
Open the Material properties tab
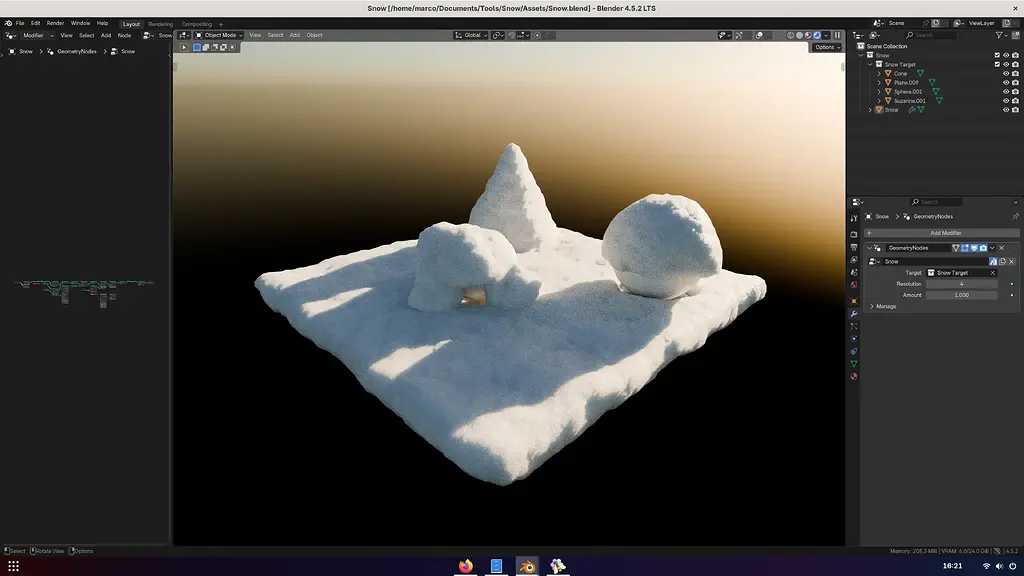point(854,376)
